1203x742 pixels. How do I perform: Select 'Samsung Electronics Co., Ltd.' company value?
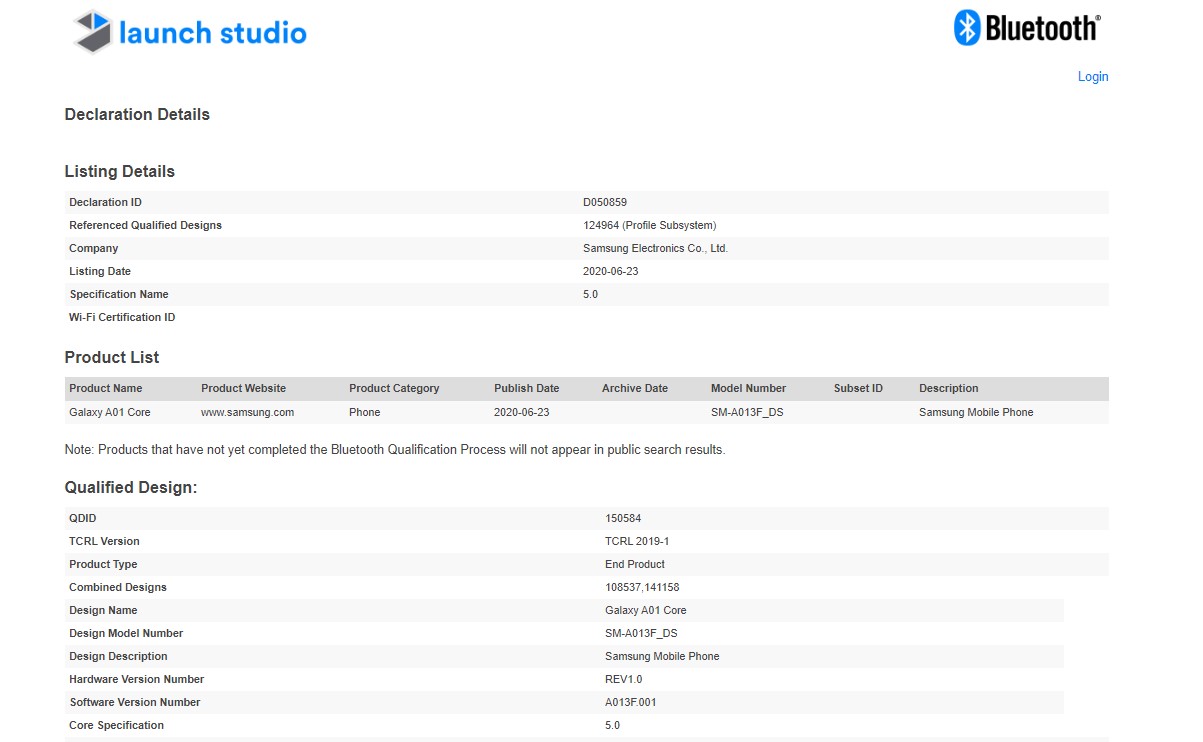[x=655, y=249]
